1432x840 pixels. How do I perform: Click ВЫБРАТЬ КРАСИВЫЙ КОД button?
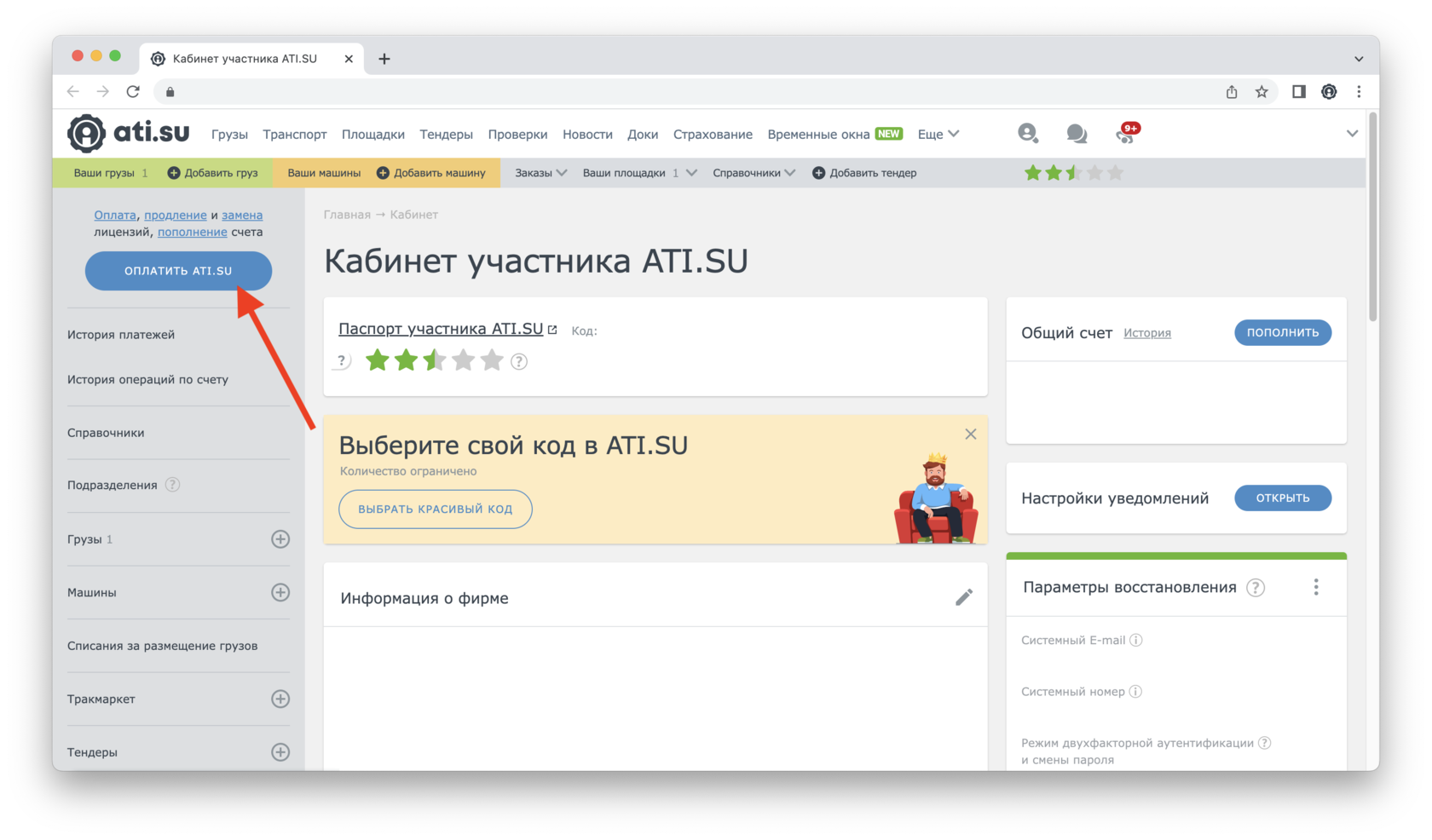pyautogui.click(x=436, y=509)
